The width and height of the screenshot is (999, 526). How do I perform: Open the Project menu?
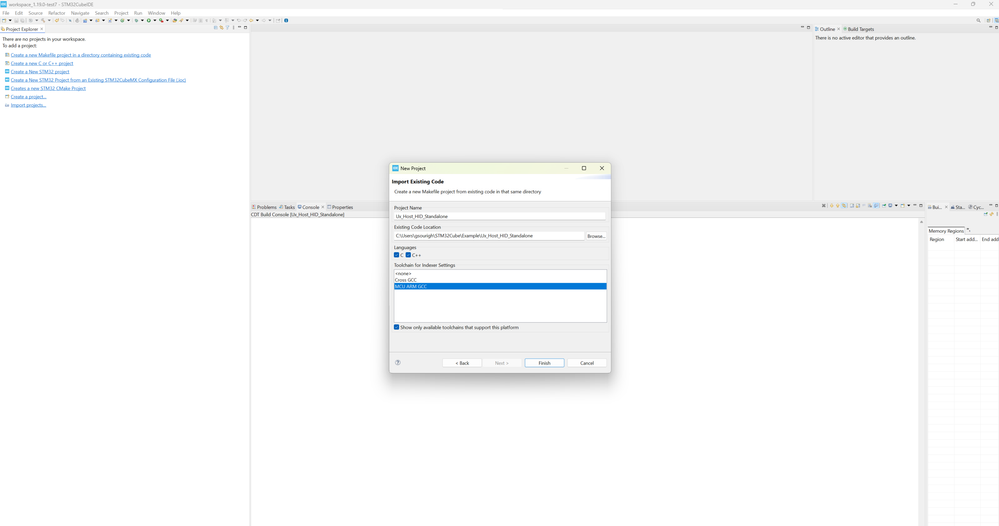[x=121, y=13]
